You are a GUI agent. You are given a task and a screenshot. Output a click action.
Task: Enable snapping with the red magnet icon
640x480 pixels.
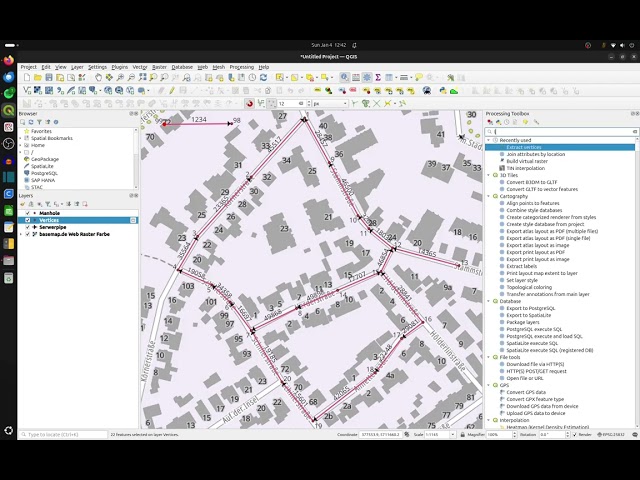[x=250, y=104]
